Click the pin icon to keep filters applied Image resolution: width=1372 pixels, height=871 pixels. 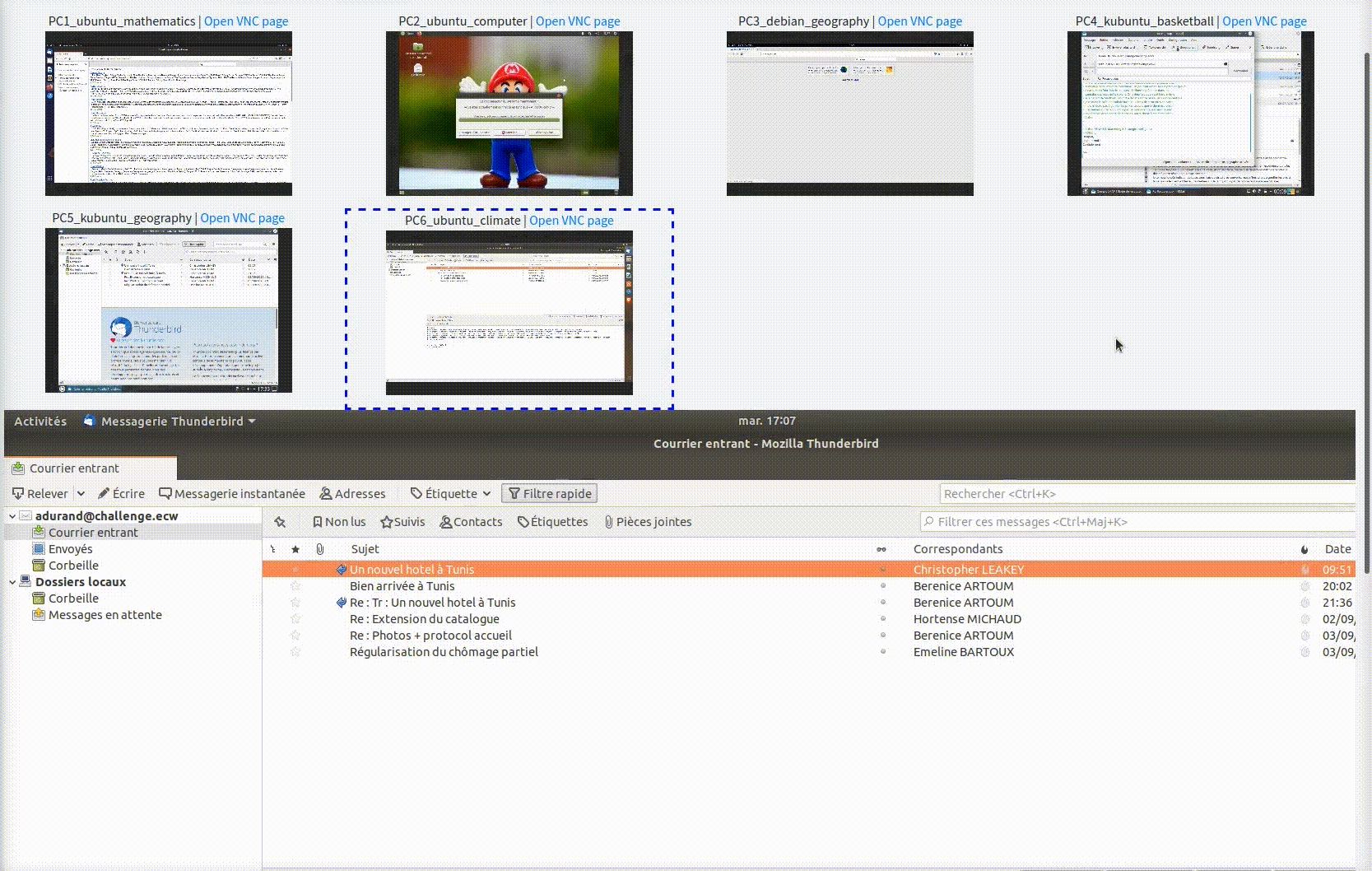click(x=280, y=522)
